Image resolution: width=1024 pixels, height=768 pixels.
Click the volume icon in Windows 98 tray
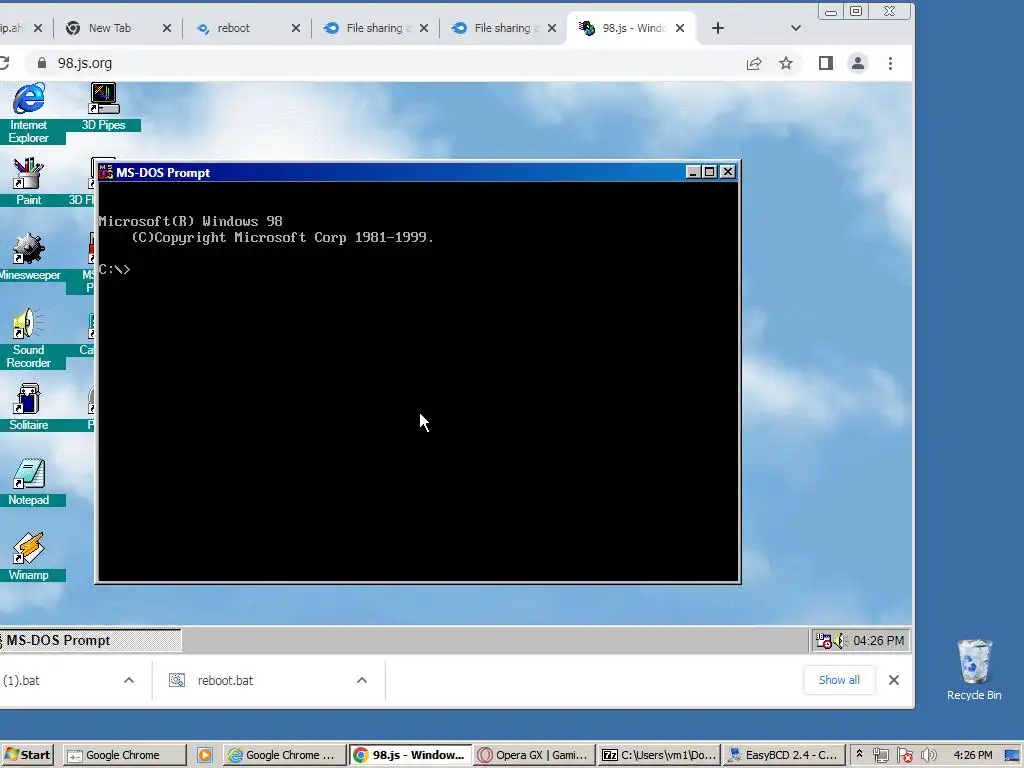click(840, 641)
